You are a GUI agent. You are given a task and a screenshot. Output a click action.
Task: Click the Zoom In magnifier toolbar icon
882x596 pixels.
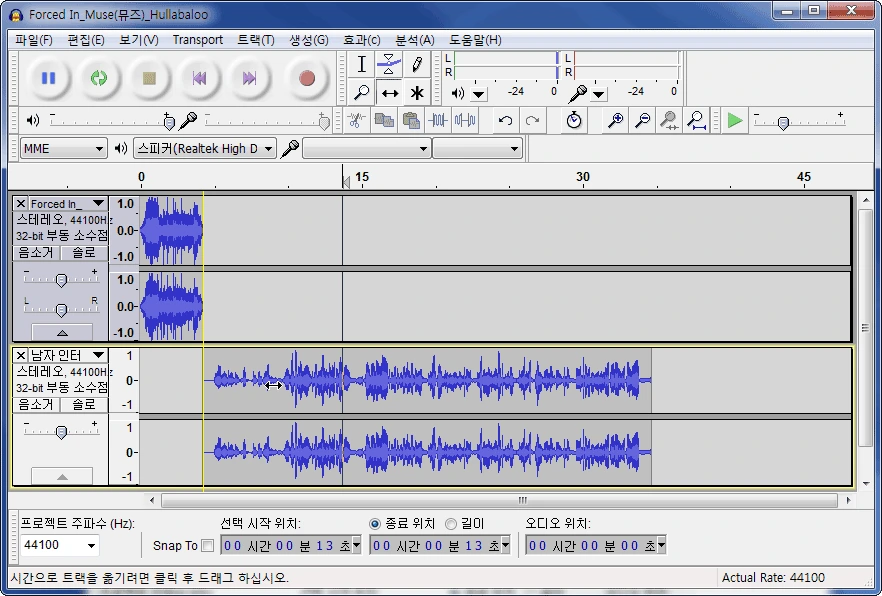point(616,120)
